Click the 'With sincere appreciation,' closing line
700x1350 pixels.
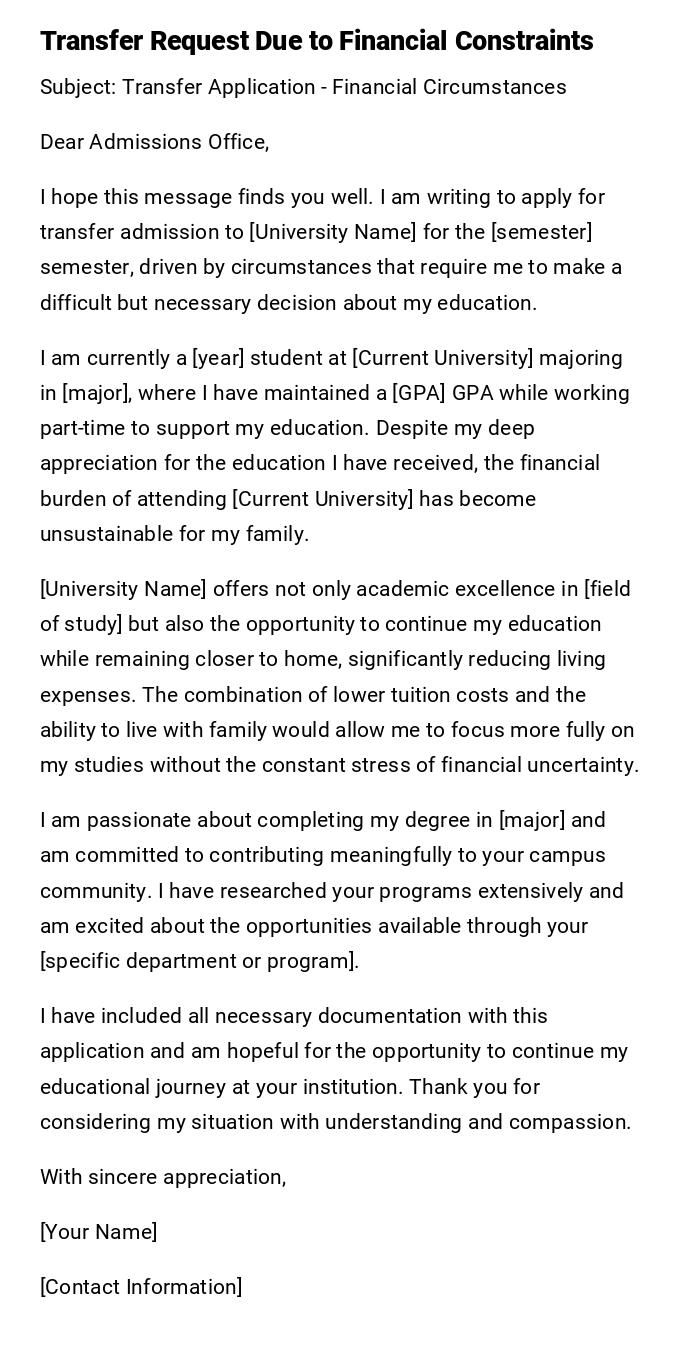[163, 1177]
